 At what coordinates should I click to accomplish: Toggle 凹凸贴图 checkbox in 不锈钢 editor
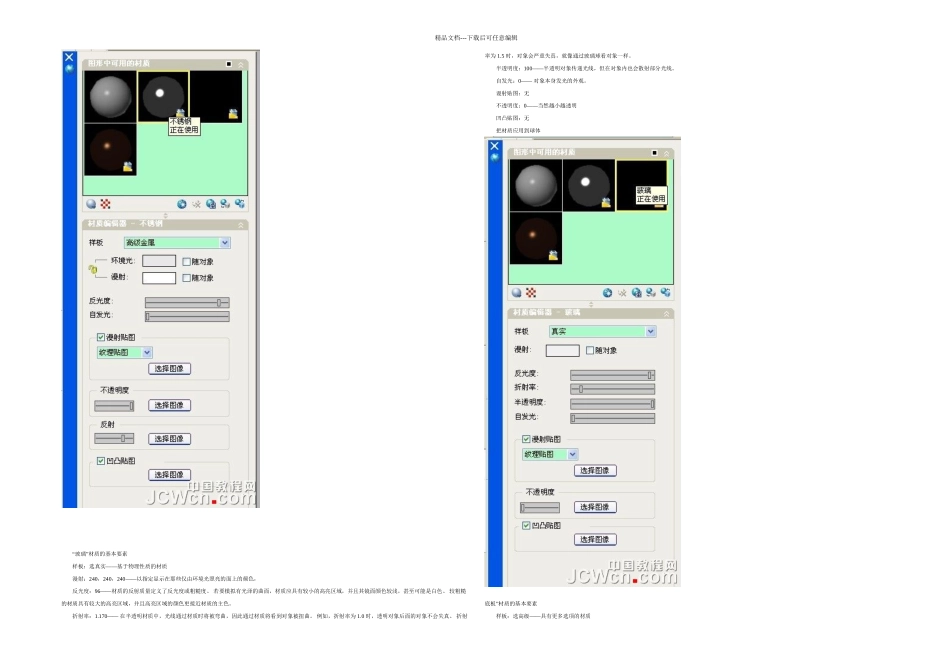pos(101,461)
